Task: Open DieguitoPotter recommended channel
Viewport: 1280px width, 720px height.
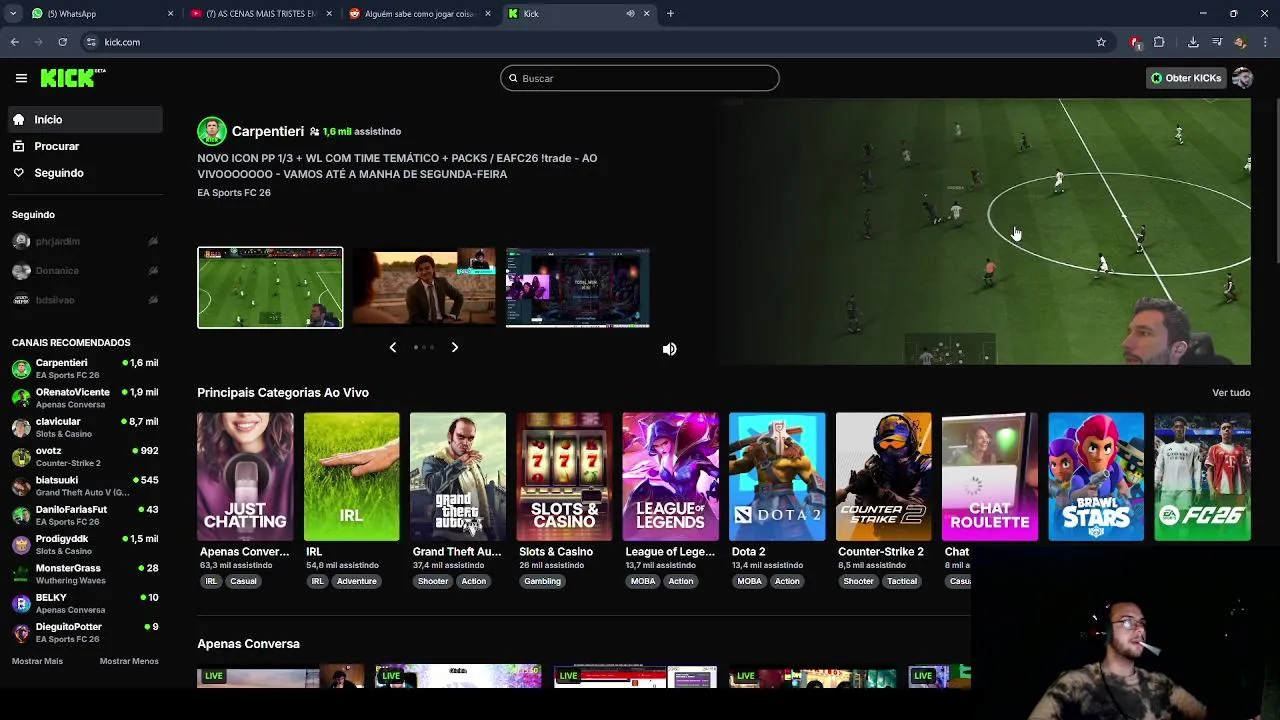Action: pos(85,633)
